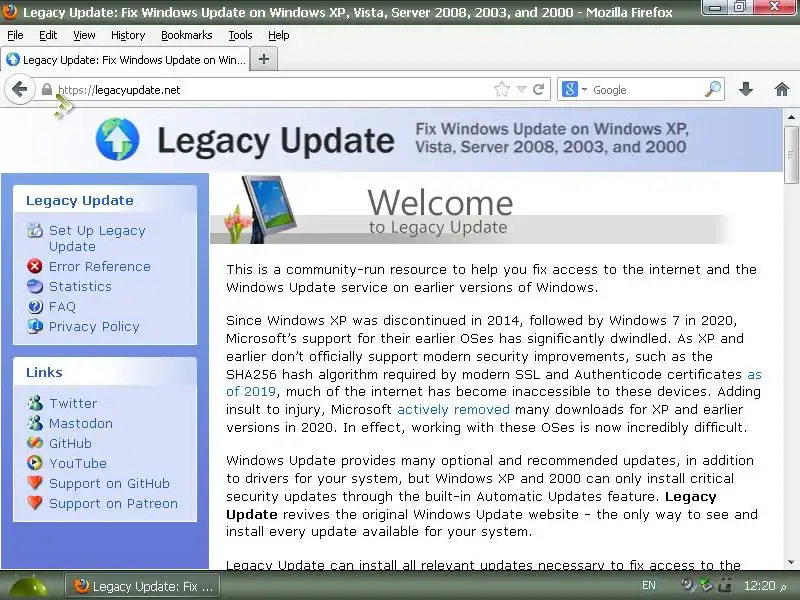Click the page scrollbar up arrow

tap(791, 117)
